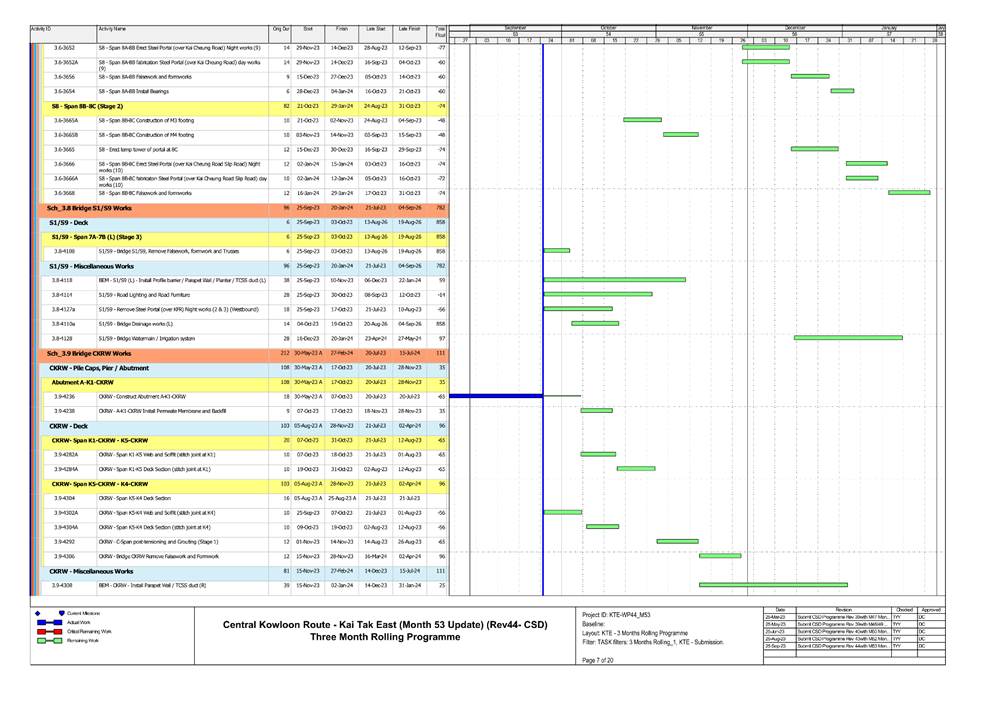Image resolution: width=1002 pixels, height=708 pixels.
Task: Click the Critical Remaining Work legend bar
Action: [x=45, y=632]
